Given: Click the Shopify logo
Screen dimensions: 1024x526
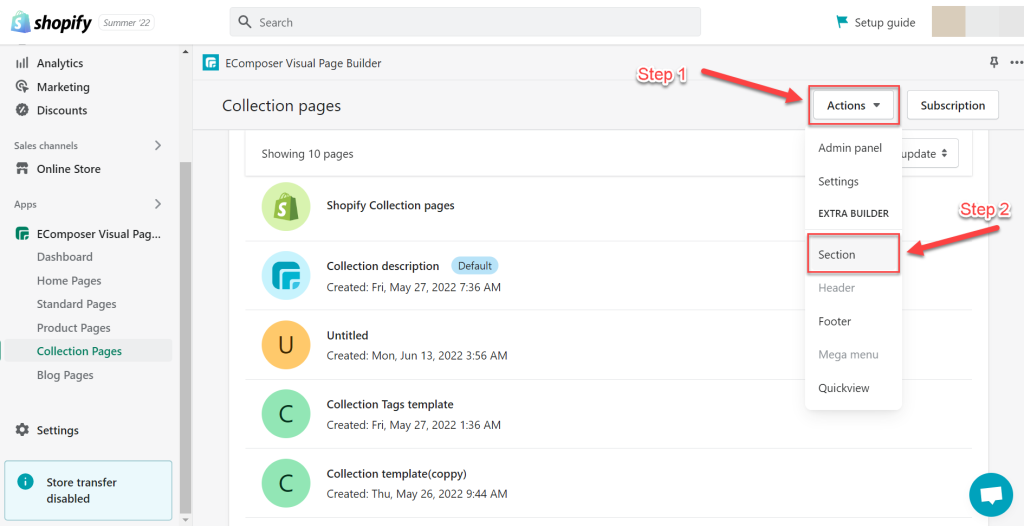Looking at the screenshot, I should [51, 22].
